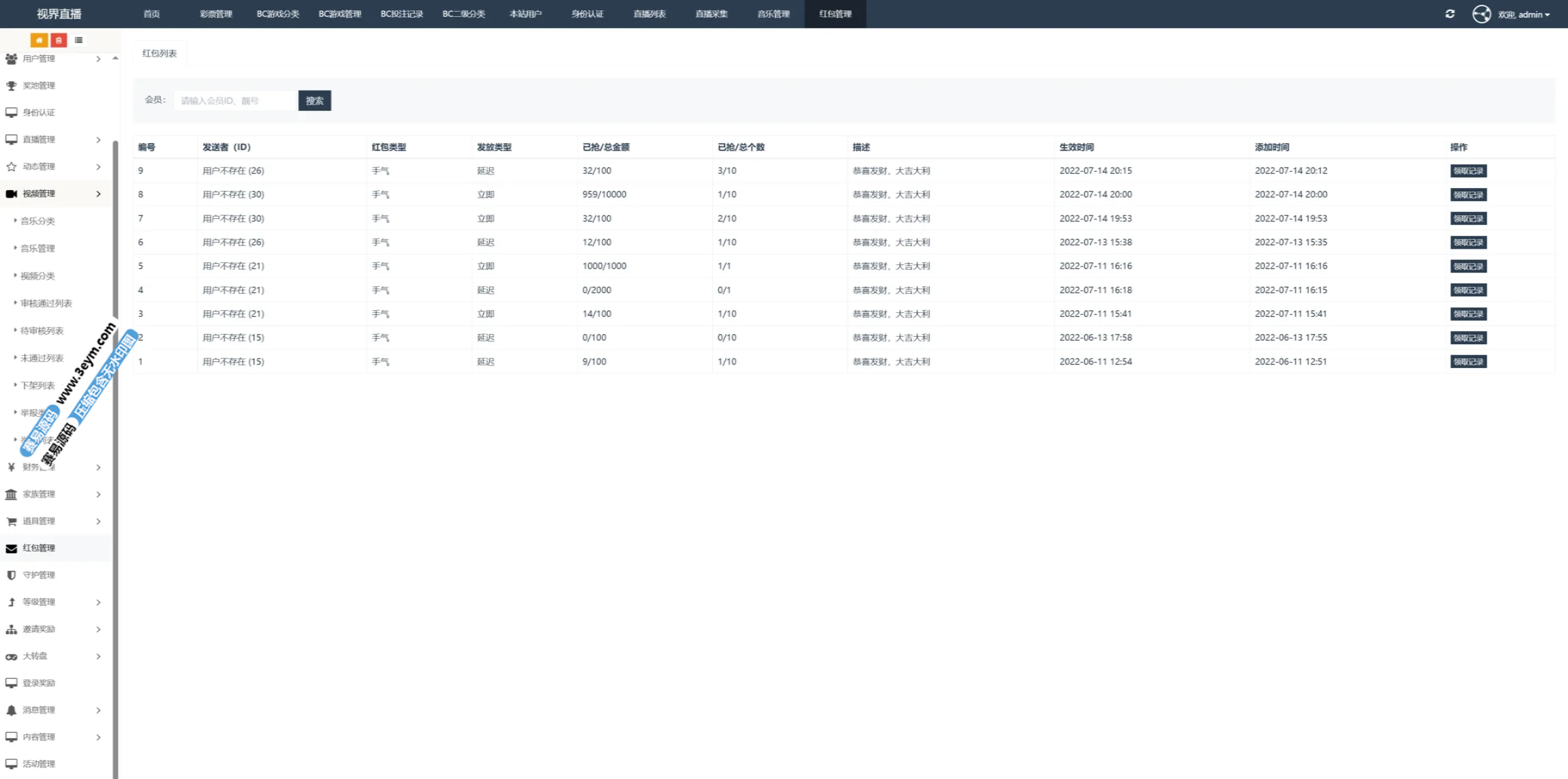Click the bell icon for 消息管理

[x=12, y=710]
